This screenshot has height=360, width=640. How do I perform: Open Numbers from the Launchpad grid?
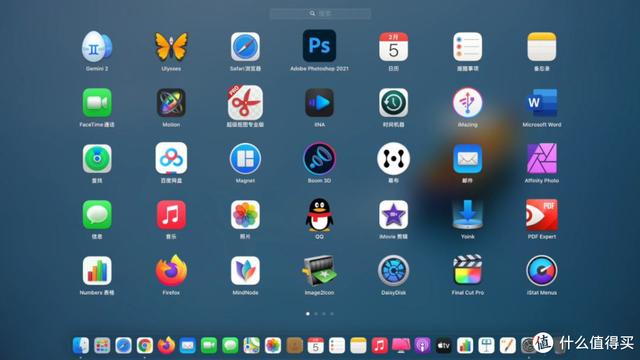97,270
